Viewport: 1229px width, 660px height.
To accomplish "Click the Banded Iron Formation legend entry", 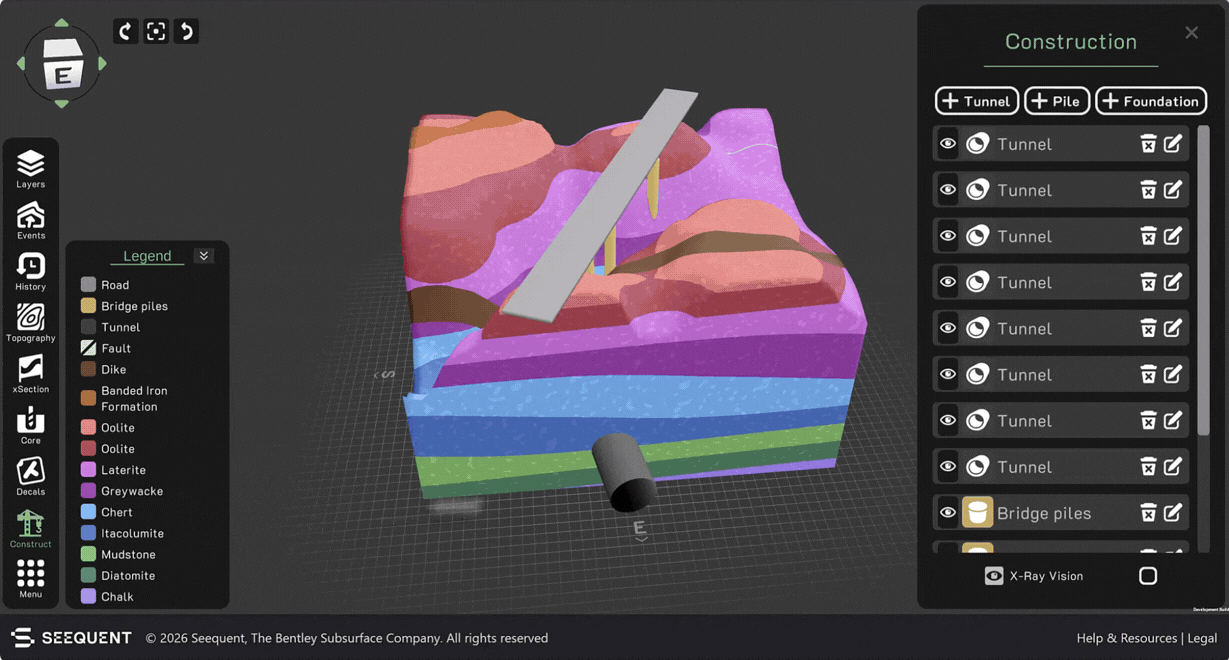I will tap(124, 398).
